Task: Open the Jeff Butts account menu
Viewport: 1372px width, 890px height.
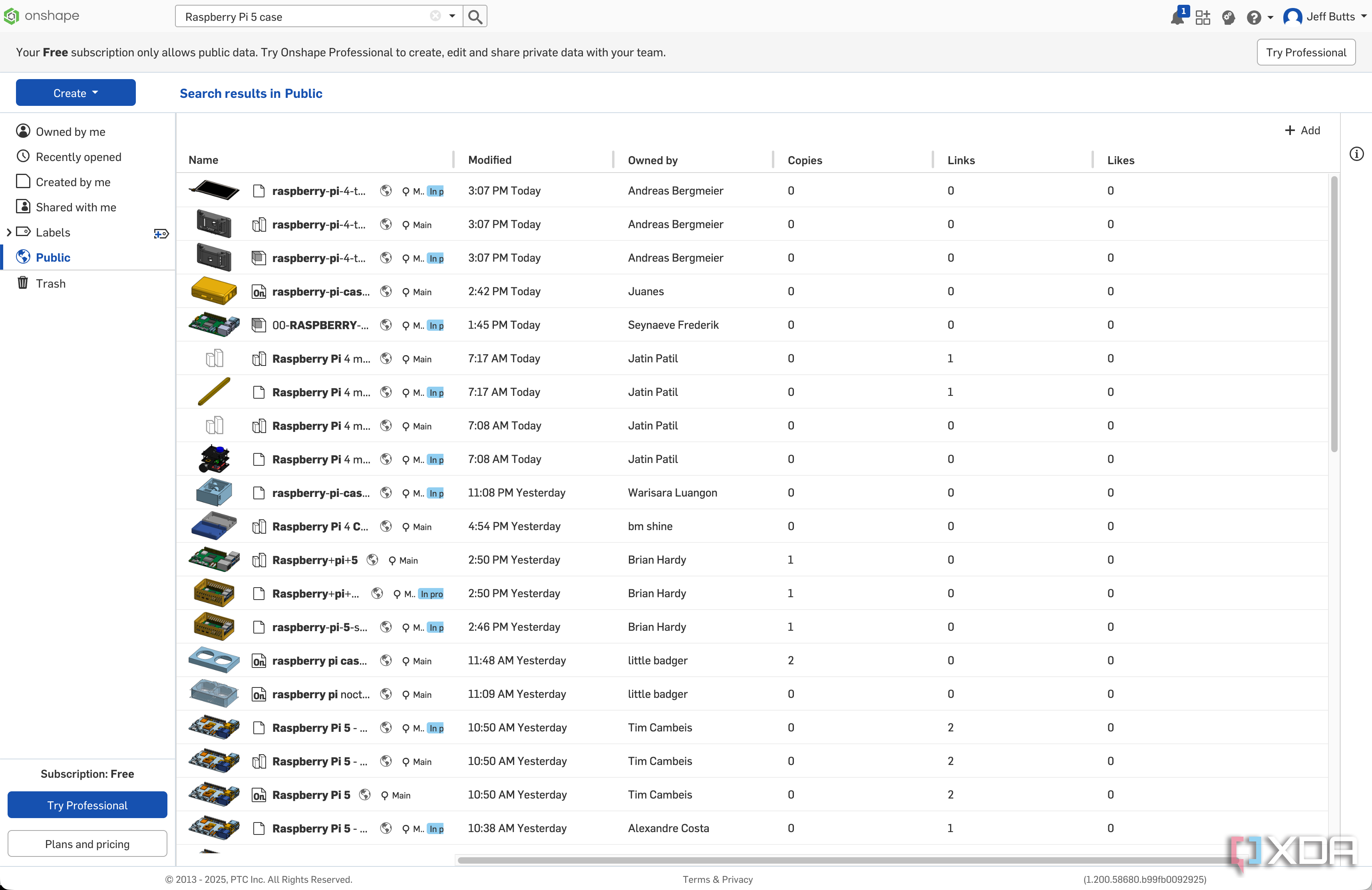Action: (1325, 17)
